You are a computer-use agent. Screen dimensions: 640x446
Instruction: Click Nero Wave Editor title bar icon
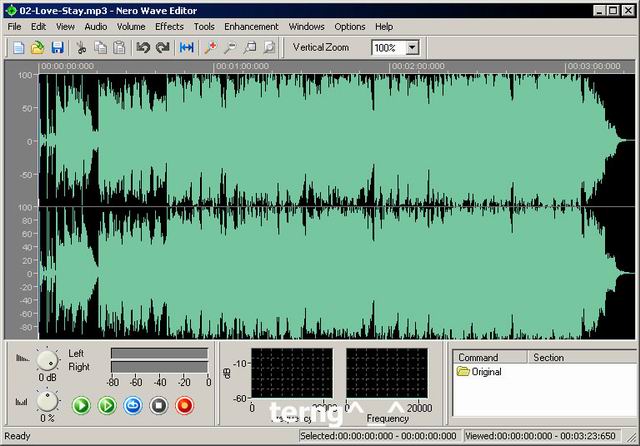[x=11, y=11]
